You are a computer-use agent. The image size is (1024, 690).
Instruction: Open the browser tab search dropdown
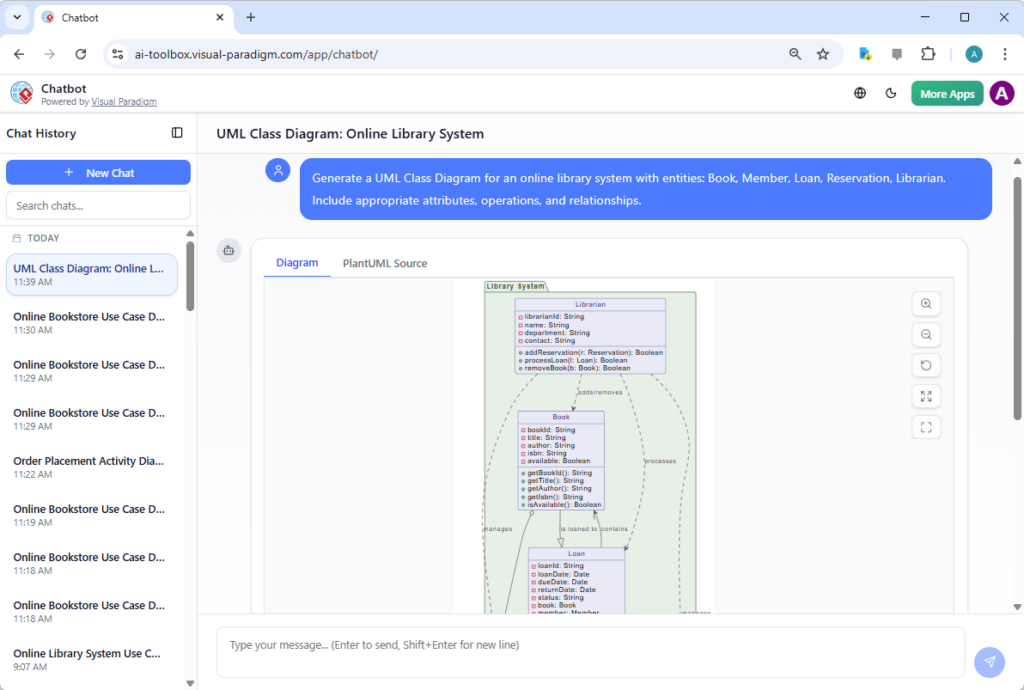pyautogui.click(x=16, y=17)
